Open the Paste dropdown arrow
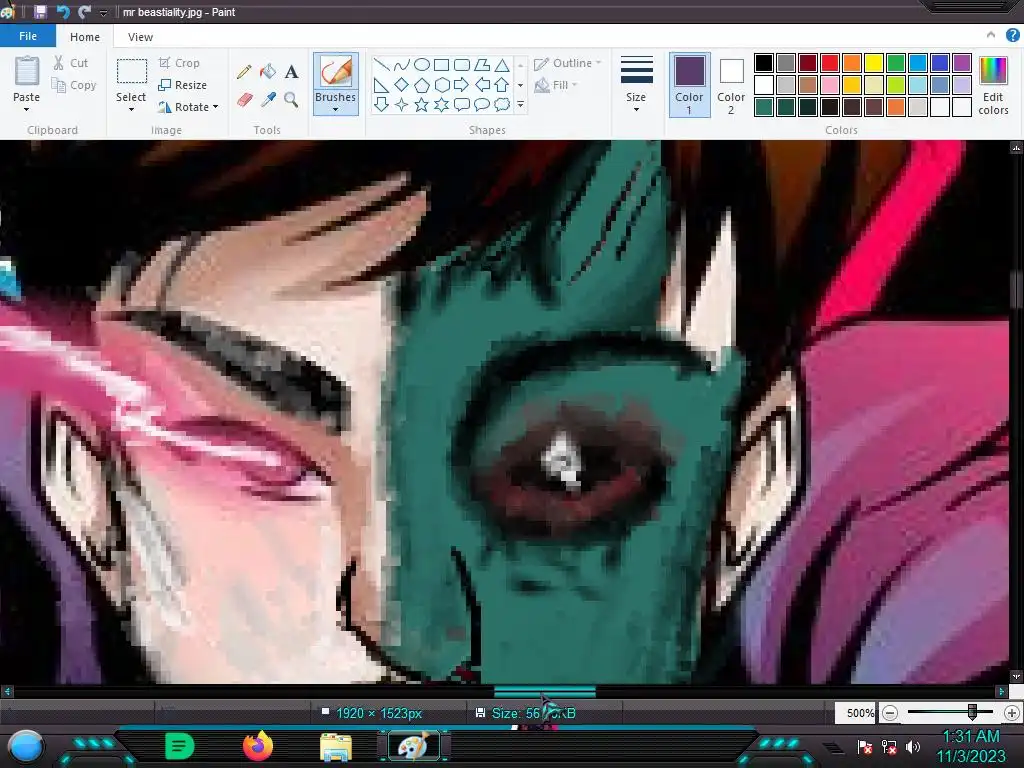The image size is (1024, 768). coord(27,110)
